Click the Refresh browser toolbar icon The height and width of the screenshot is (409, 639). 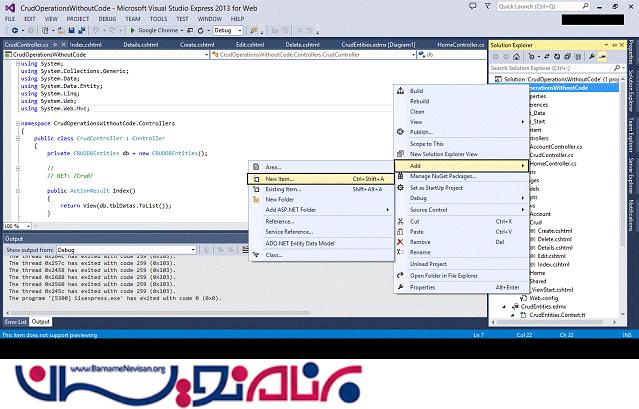point(201,30)
